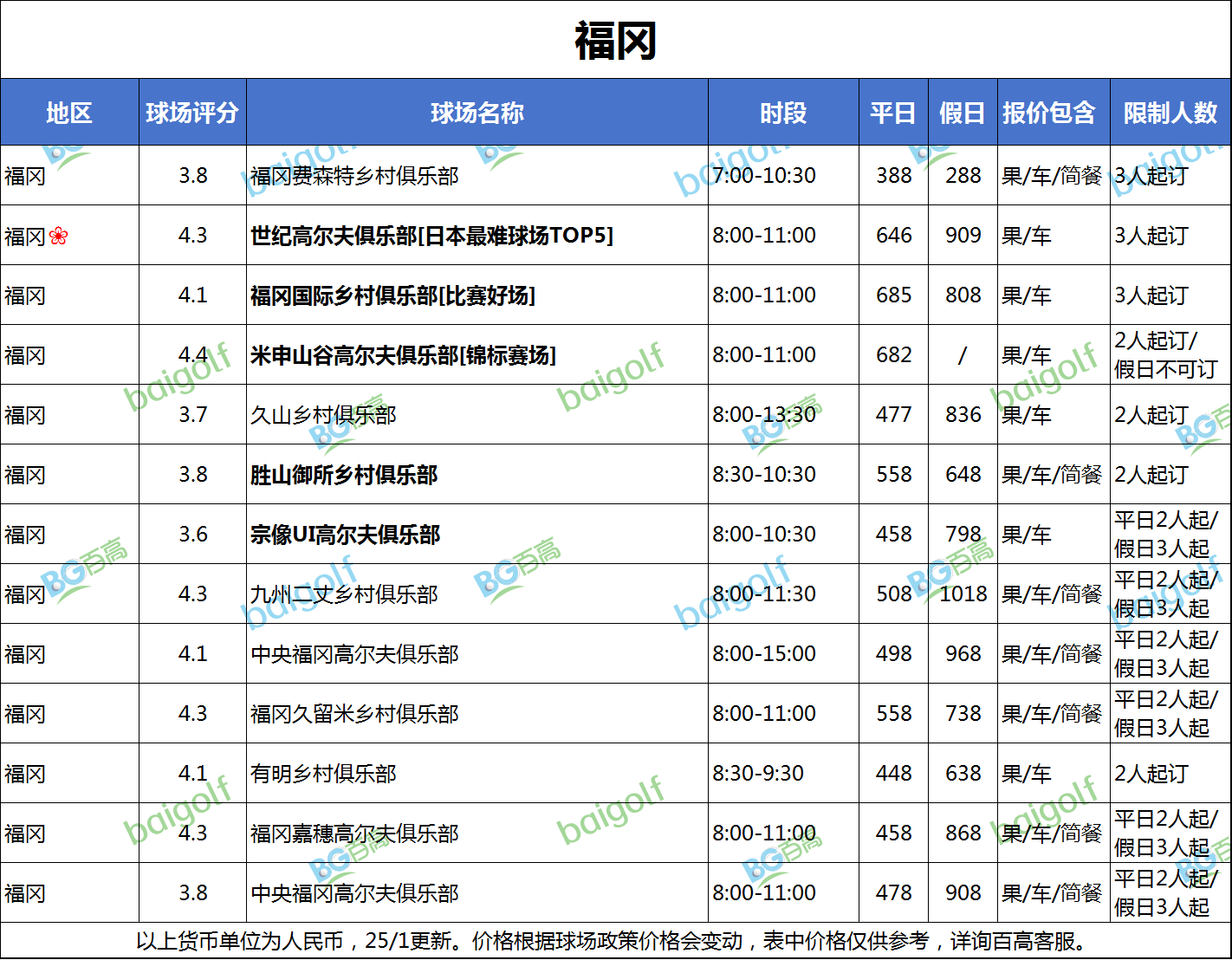Image resolution: width=1232 pixels, height=960 pixels.
Task: Click the 胜山御所乡村俱乐部 cell
Action: pos(344,475)
